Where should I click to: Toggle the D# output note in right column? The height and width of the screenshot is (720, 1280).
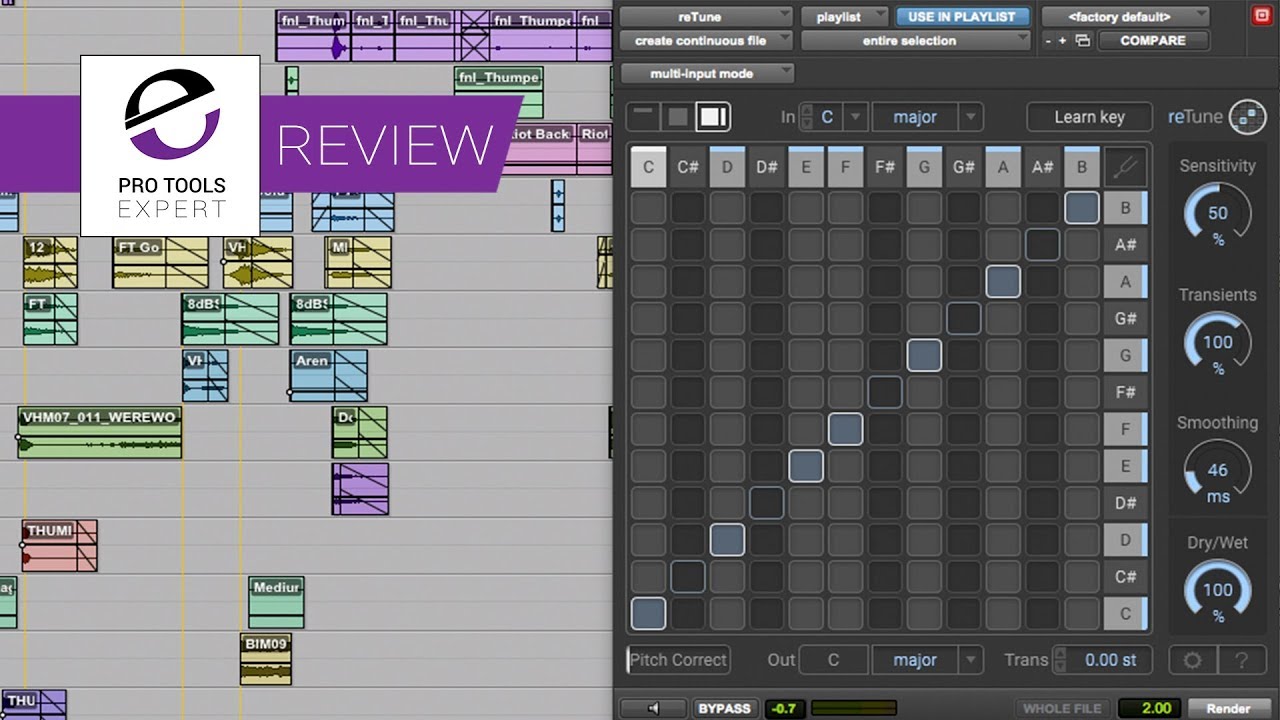tap(1125, 503)
